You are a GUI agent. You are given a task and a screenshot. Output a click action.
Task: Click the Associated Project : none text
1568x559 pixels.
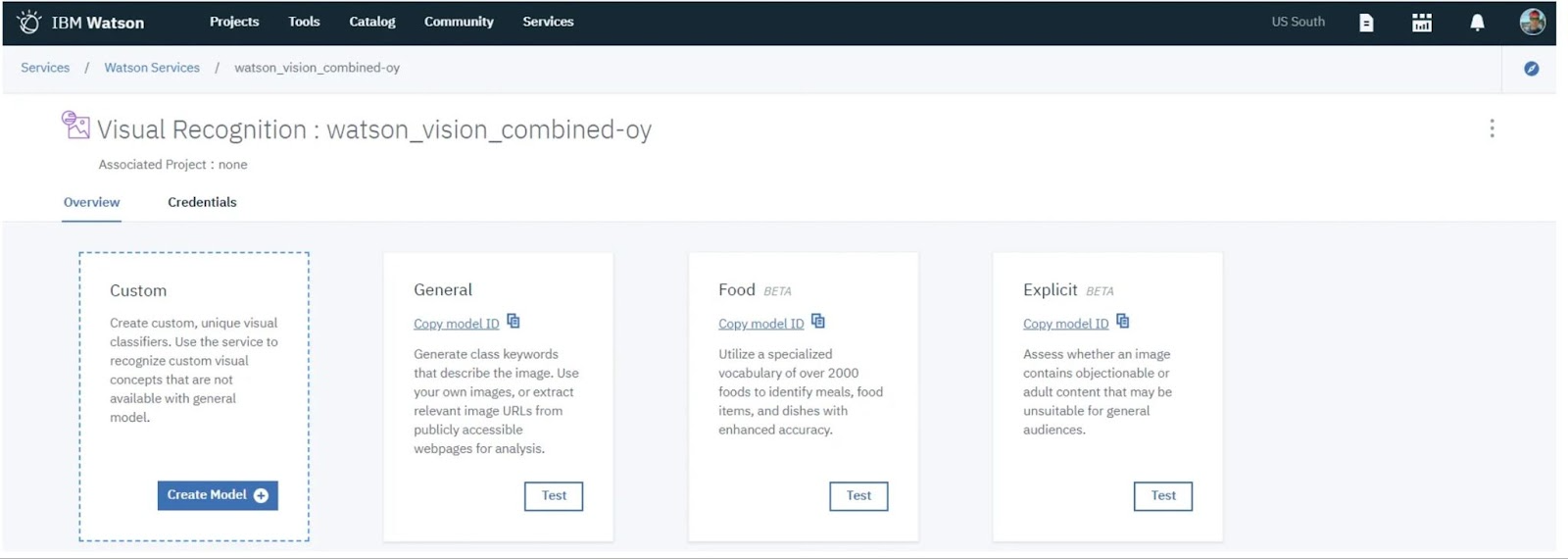click(172, 165)
